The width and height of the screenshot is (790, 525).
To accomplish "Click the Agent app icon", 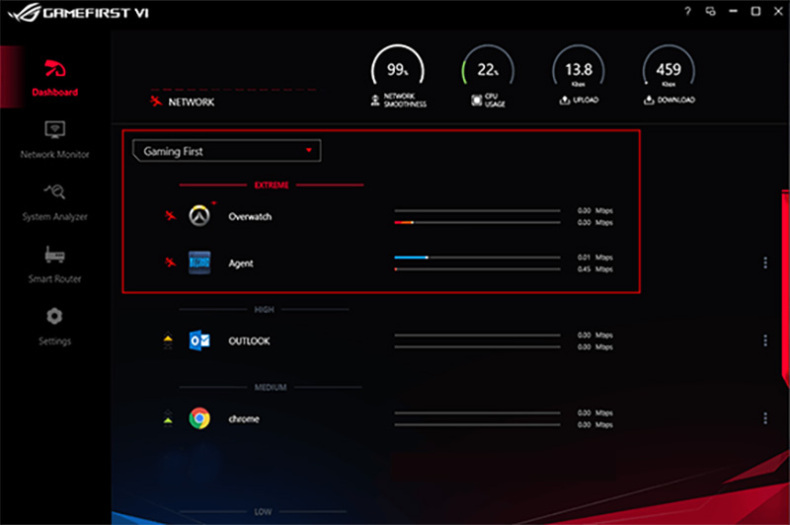I will [199, 262].
